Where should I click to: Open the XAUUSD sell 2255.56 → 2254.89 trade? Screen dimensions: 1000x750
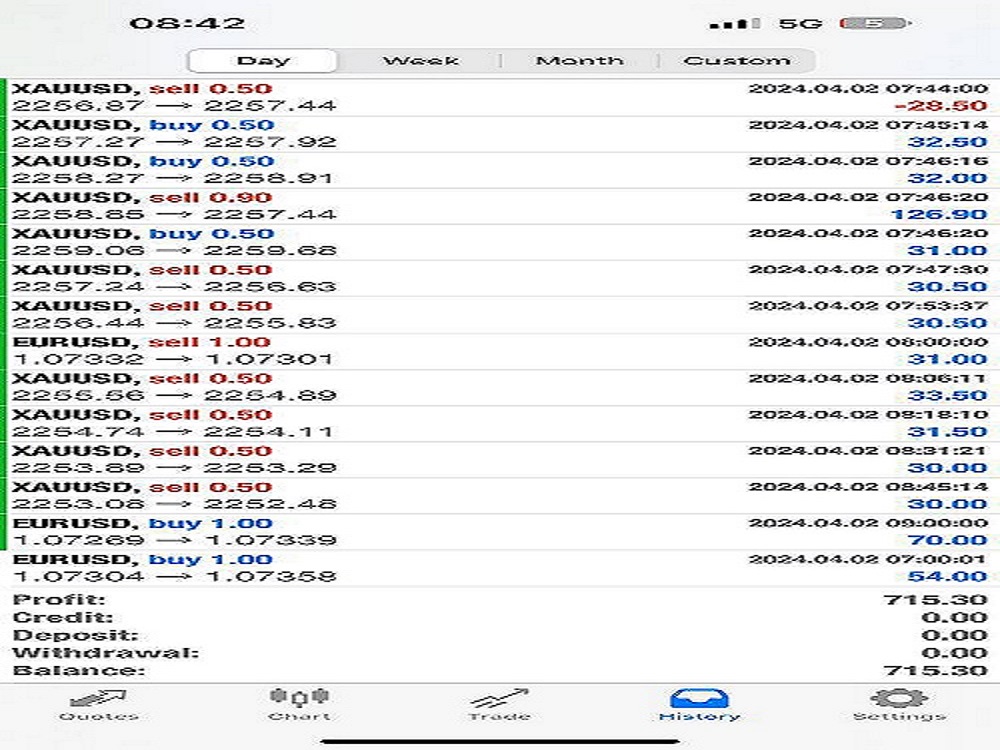(500, 387)
